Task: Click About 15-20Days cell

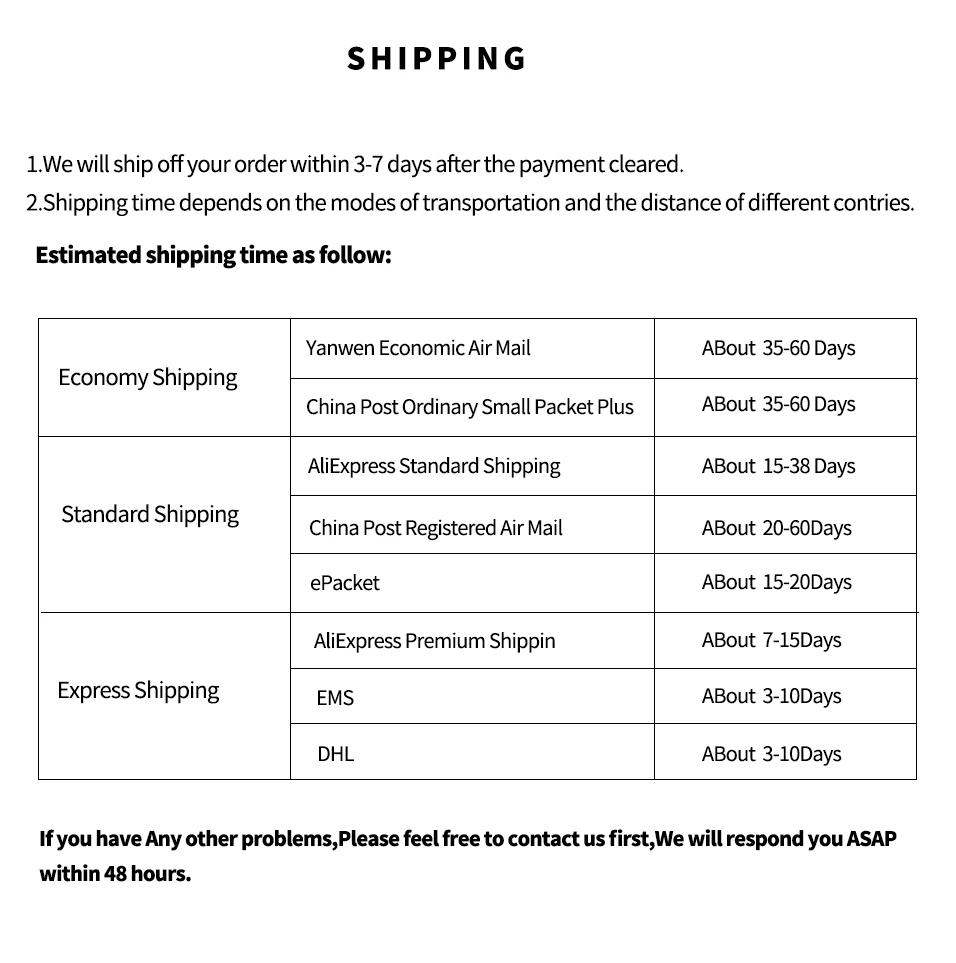Action: pyautogui.click(x=777, y=582)
